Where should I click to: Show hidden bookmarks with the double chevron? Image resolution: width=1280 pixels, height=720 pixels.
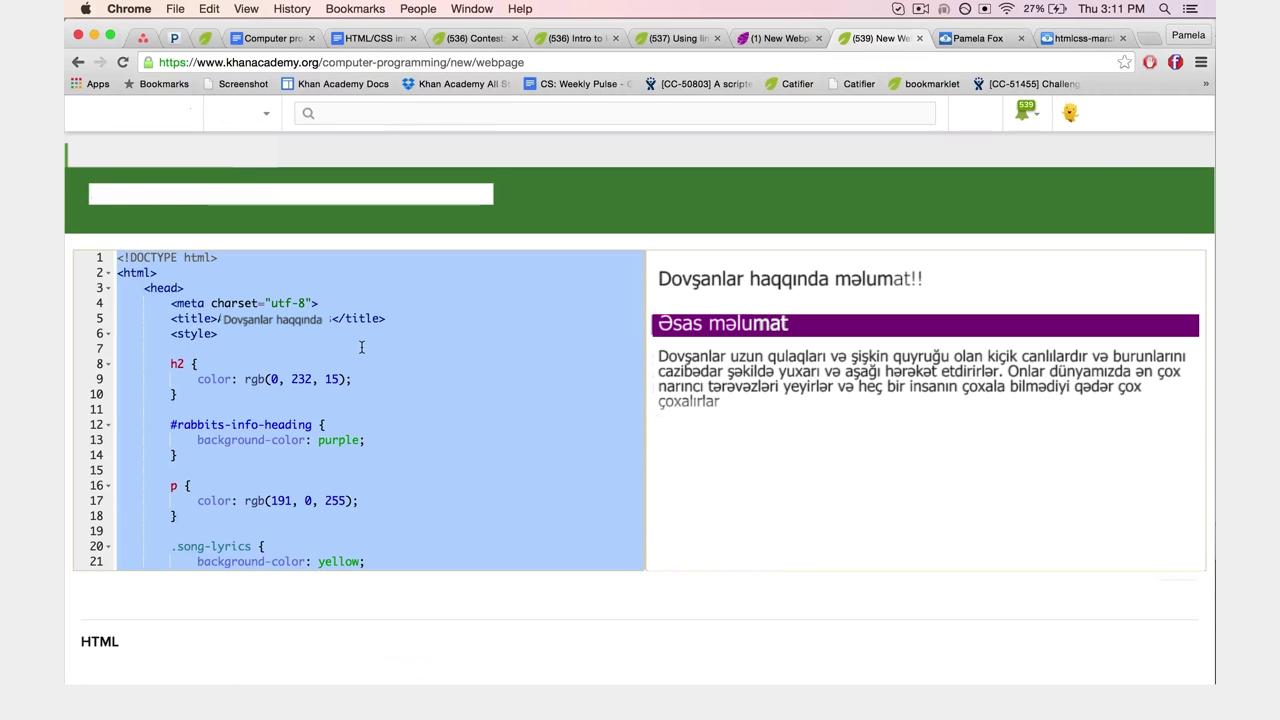[x=1205, y=84]
